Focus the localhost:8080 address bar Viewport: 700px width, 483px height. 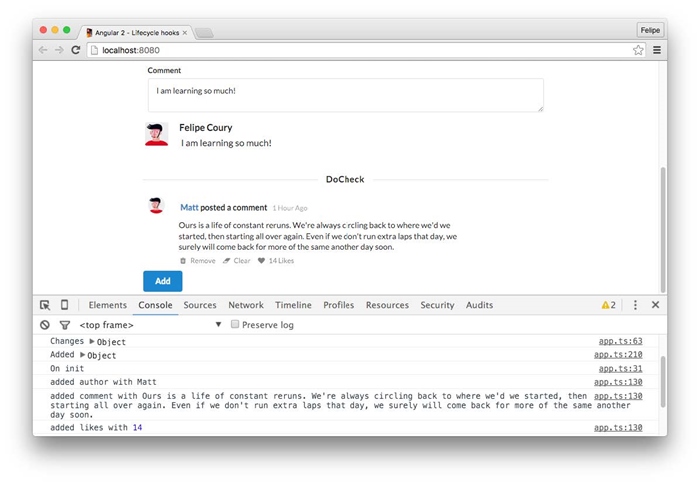pyautogui.click(x=359, y=50)
